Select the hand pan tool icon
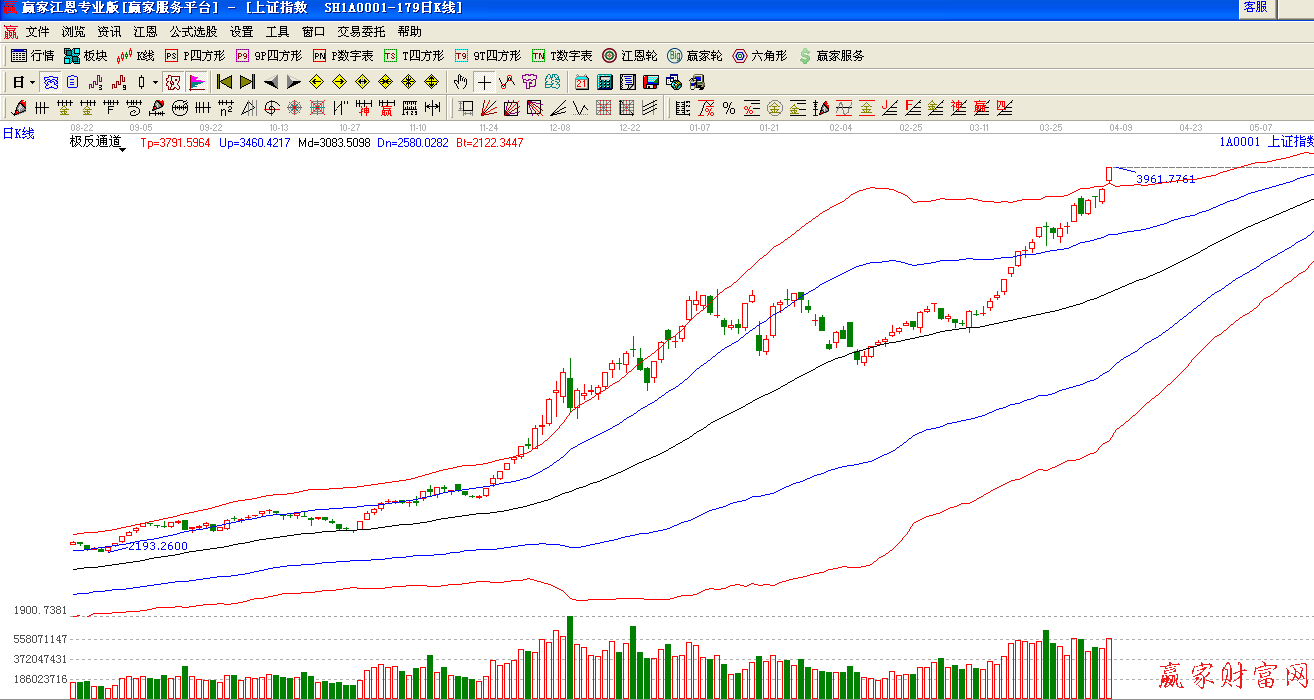Viewport: 1314px width, 700px height. click(x=460, y=82)
